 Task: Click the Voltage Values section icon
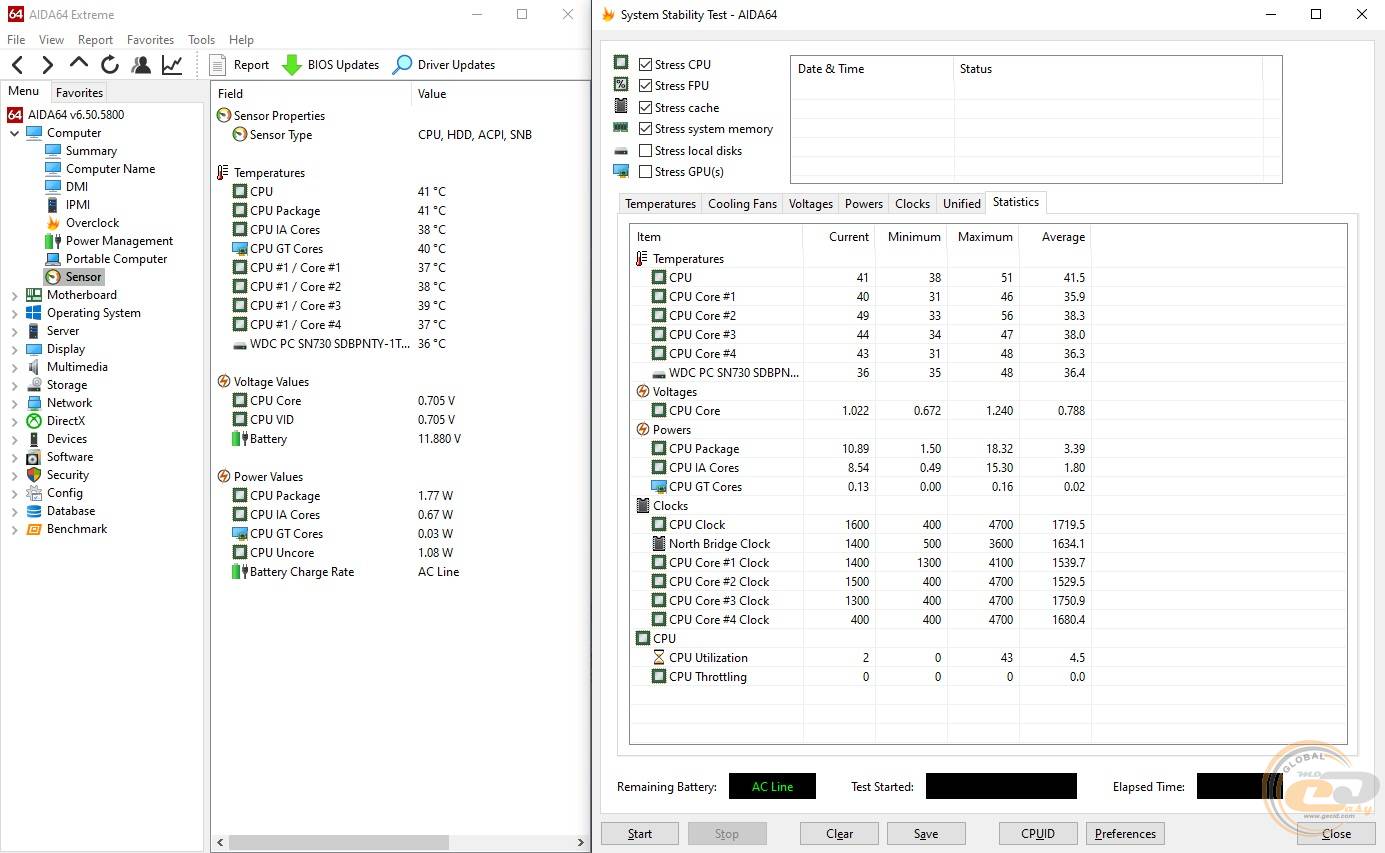pos(223,382)
